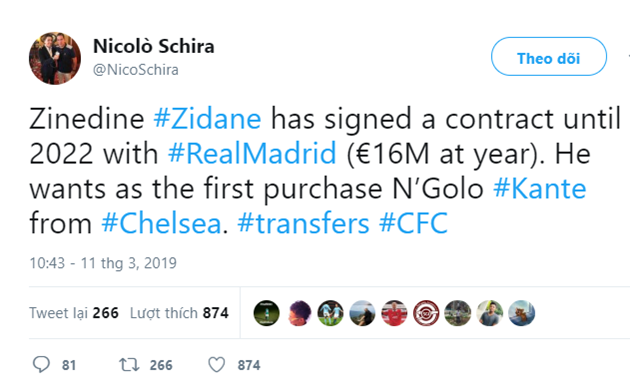
Task: Click the last liker avatar in row
Action: (x=522, y=313)
